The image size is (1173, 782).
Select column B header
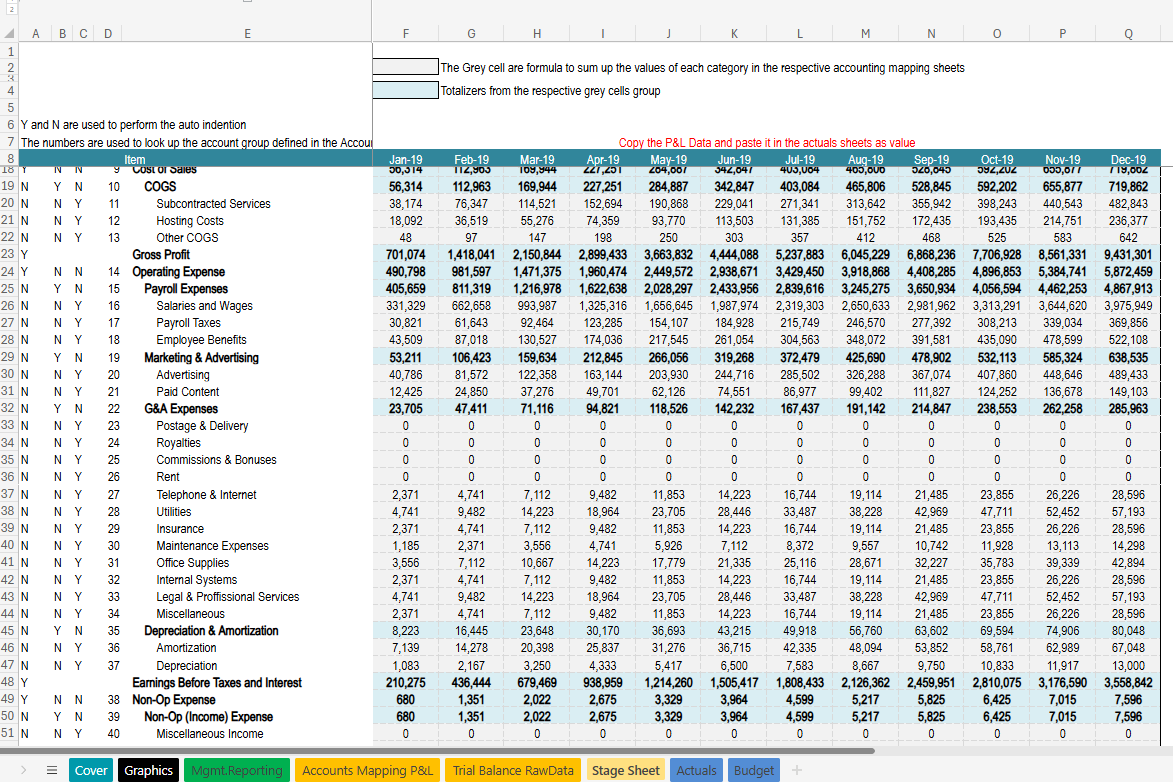pos(62,34)
